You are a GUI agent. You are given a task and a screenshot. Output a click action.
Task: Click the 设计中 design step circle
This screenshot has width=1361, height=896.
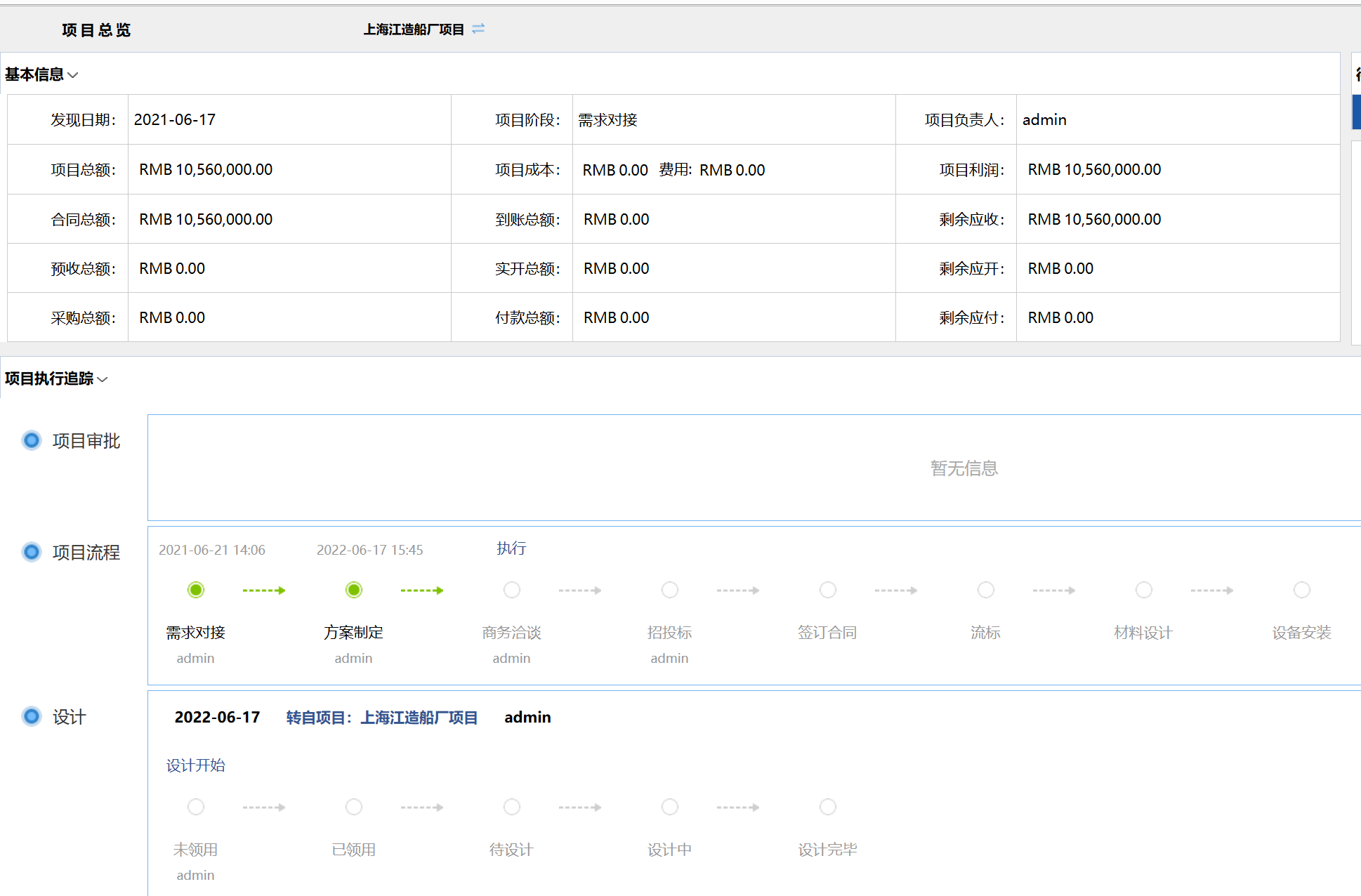pos(670,807)
